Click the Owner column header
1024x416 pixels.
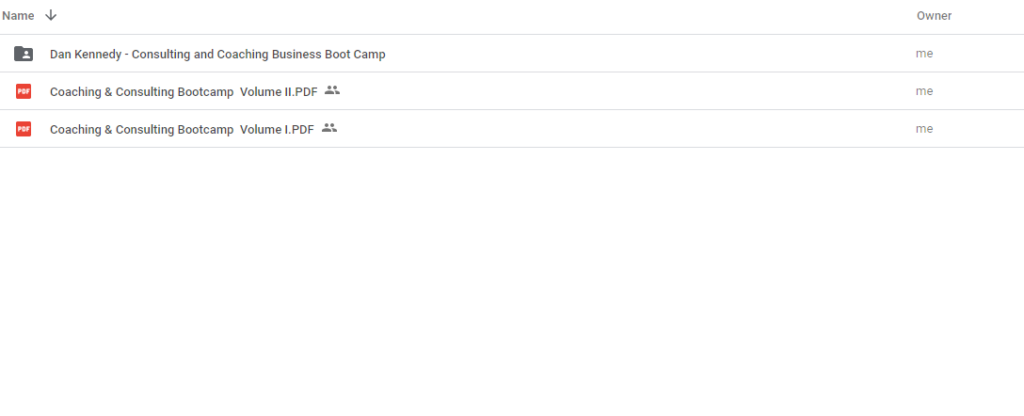[933, 16]
